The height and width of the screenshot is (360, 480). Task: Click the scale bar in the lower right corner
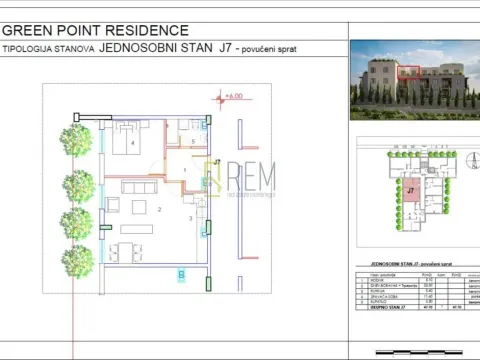click(419, 352)
